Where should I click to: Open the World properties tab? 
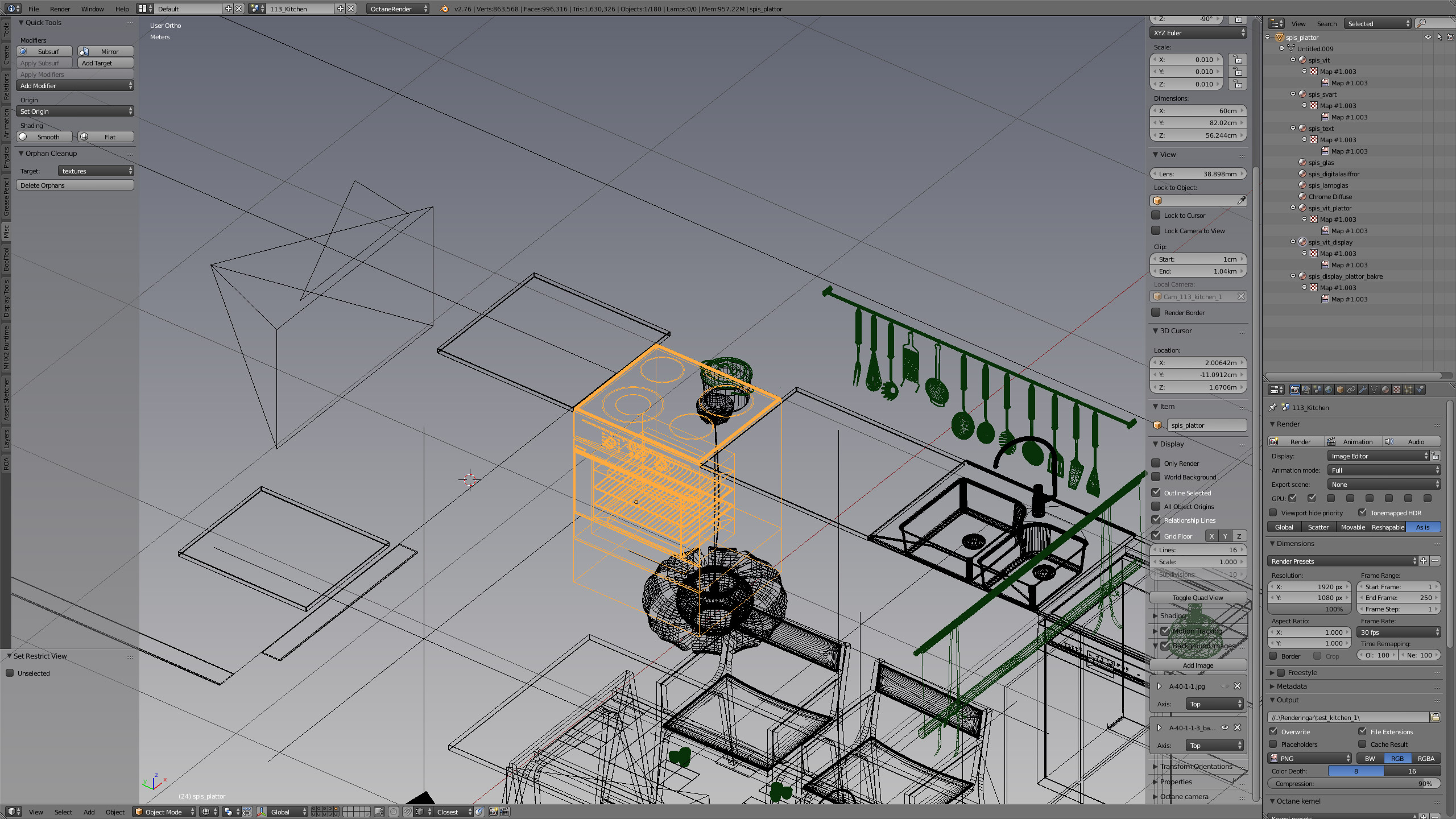tap(1329, 390)
